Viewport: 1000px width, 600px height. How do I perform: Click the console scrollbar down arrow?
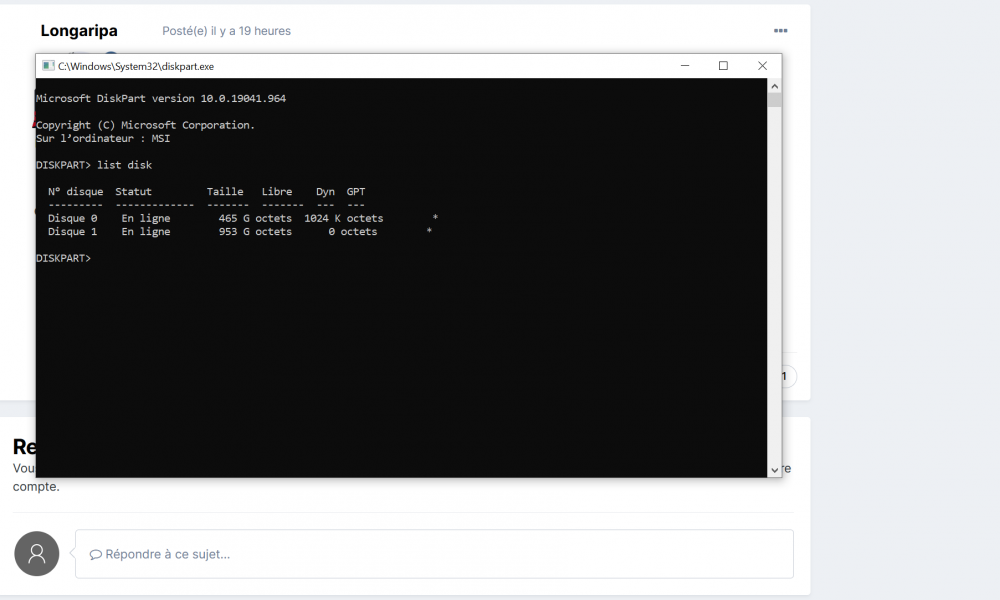774,470
